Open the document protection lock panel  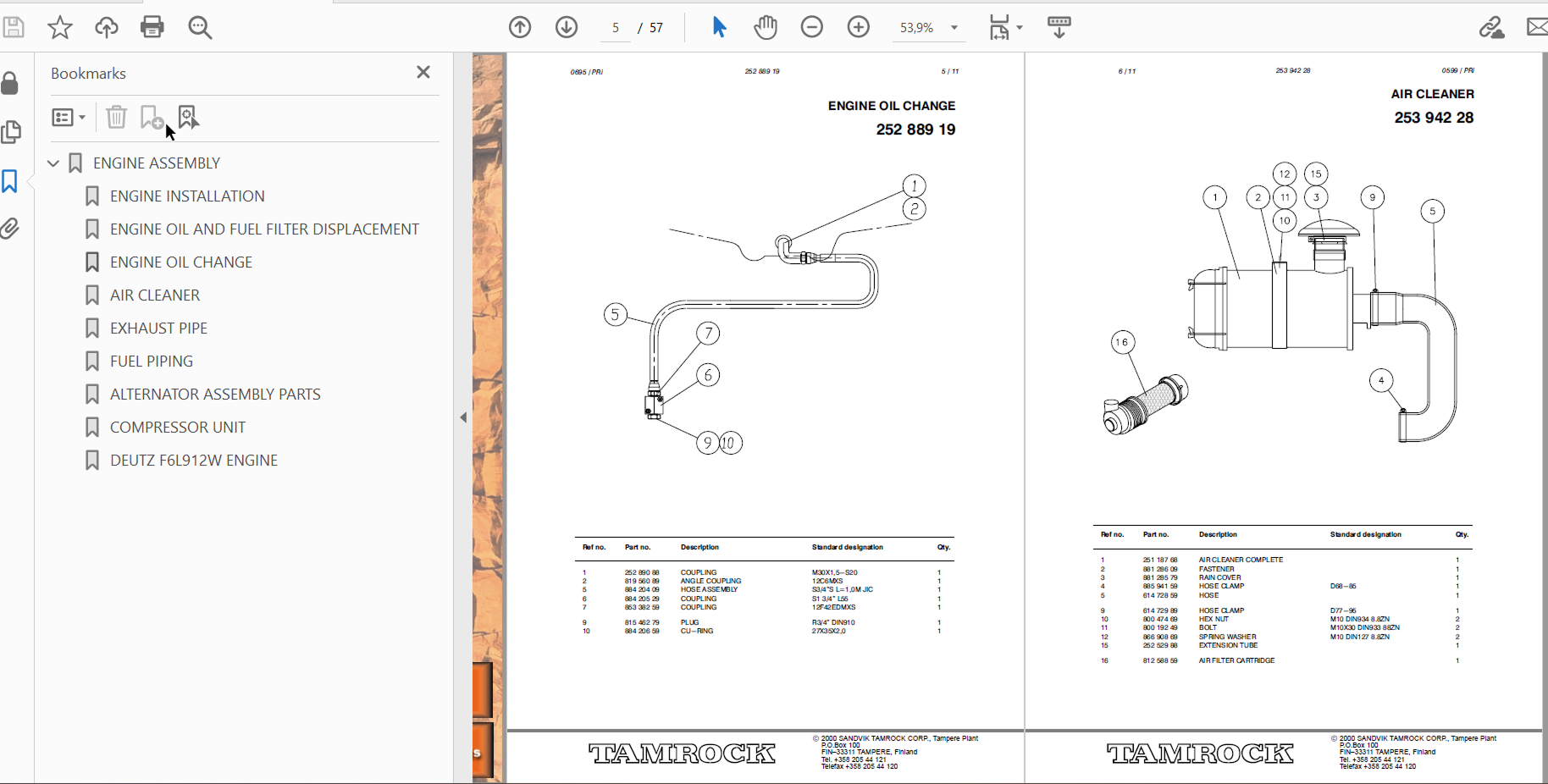10,83
